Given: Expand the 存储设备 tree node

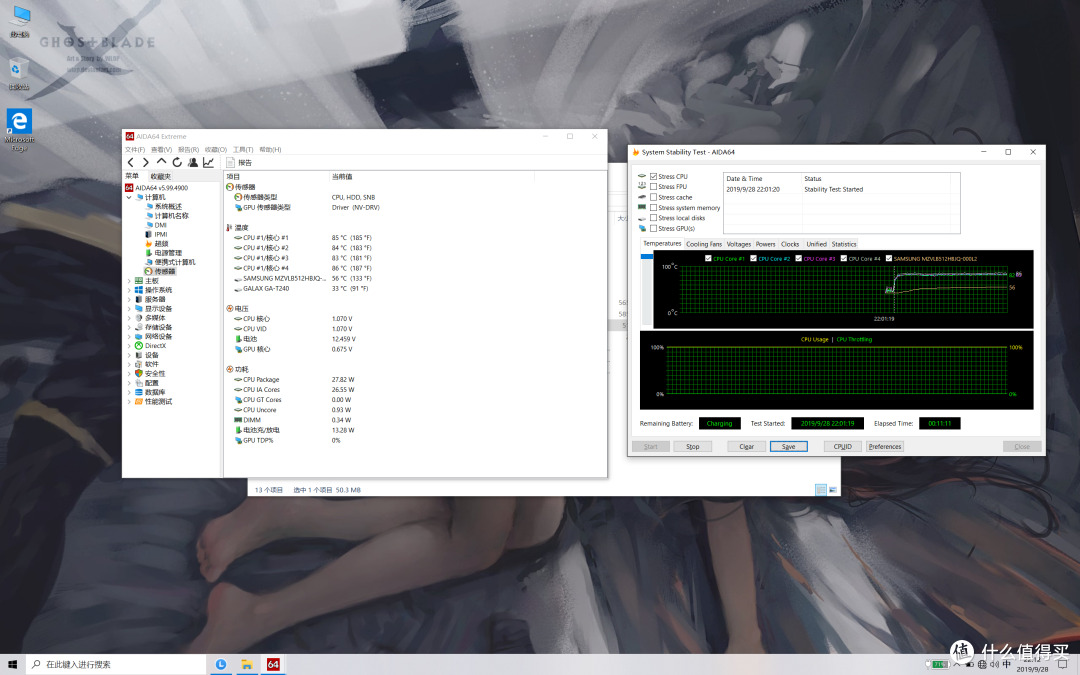Looking at the screenshot, I should [x=129, y=327].
